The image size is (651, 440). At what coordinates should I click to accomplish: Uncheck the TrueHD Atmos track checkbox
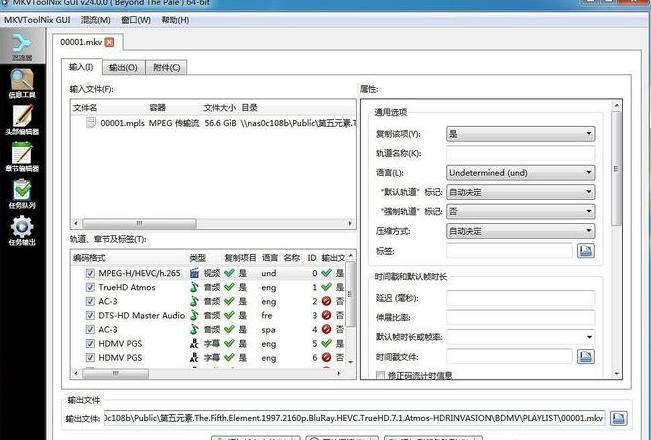coord(90,287)
